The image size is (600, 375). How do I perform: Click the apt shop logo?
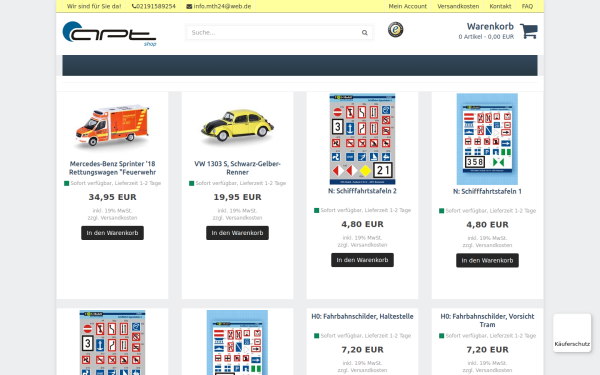tap(109, 34)
